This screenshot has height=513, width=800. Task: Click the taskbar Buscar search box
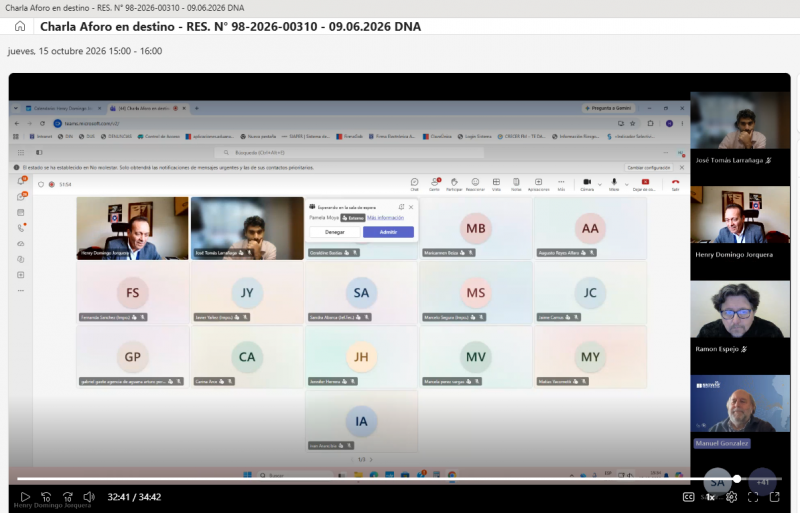point(294,475)
